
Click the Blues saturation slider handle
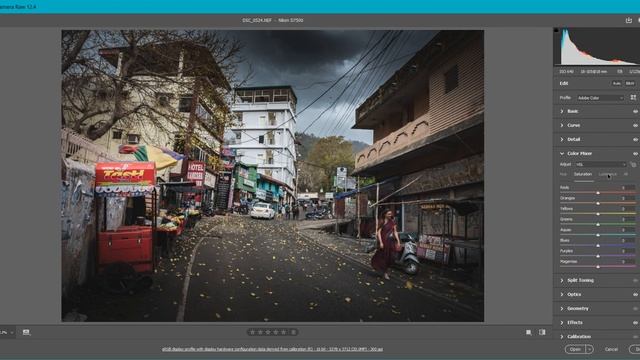[x=598, y=246]
